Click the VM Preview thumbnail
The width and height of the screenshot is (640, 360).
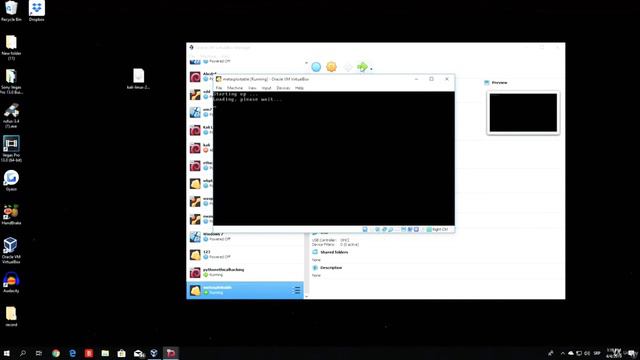tap(523, 113)
